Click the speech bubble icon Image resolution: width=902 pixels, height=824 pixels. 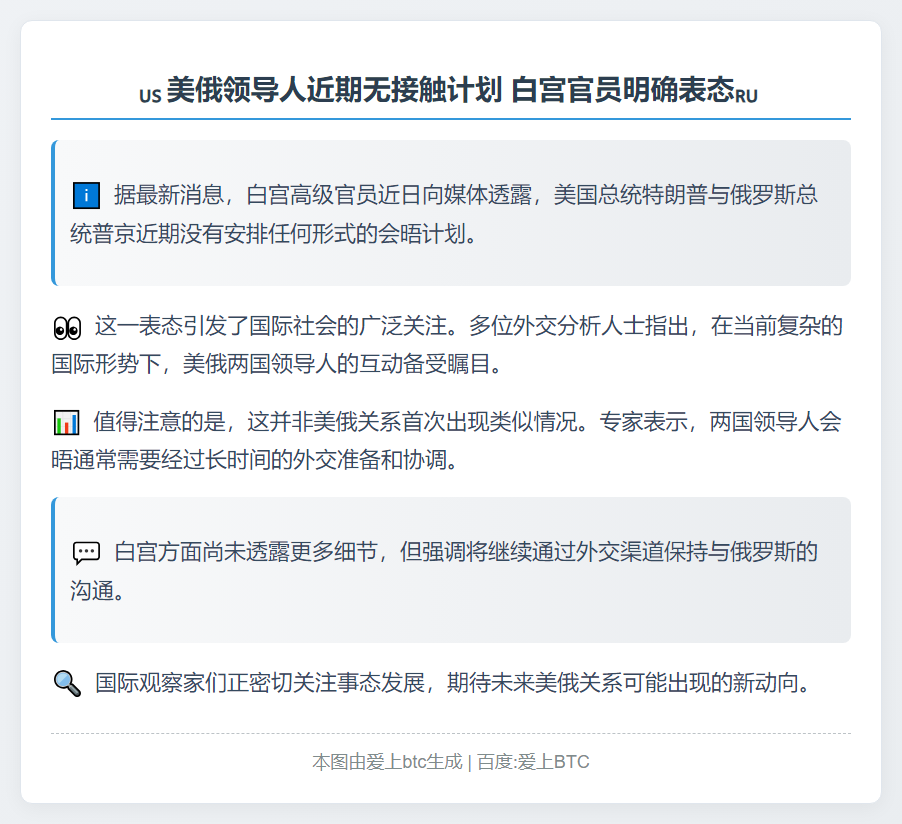coord(86,552)
